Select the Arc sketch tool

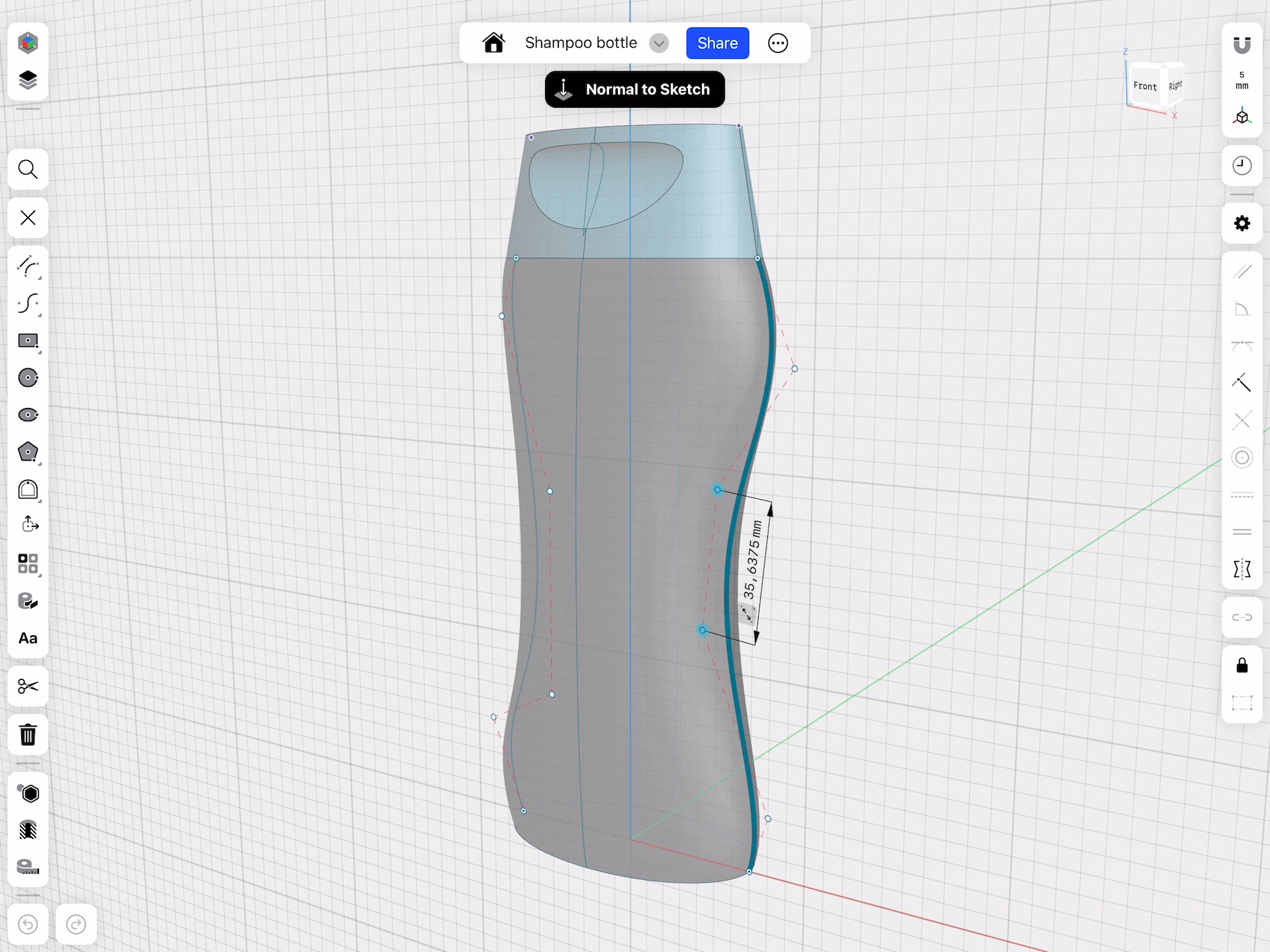tap(28, 266)
